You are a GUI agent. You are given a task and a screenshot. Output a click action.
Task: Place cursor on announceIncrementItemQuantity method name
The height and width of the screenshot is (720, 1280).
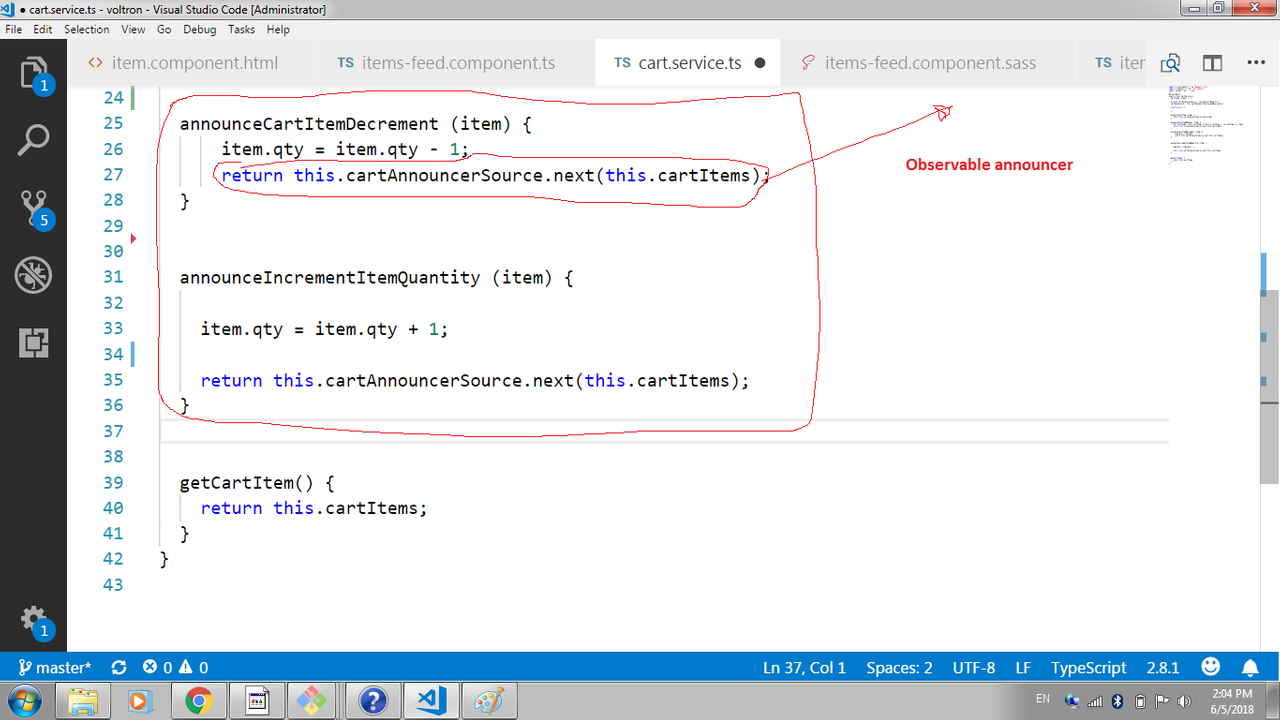click(330, 277)
